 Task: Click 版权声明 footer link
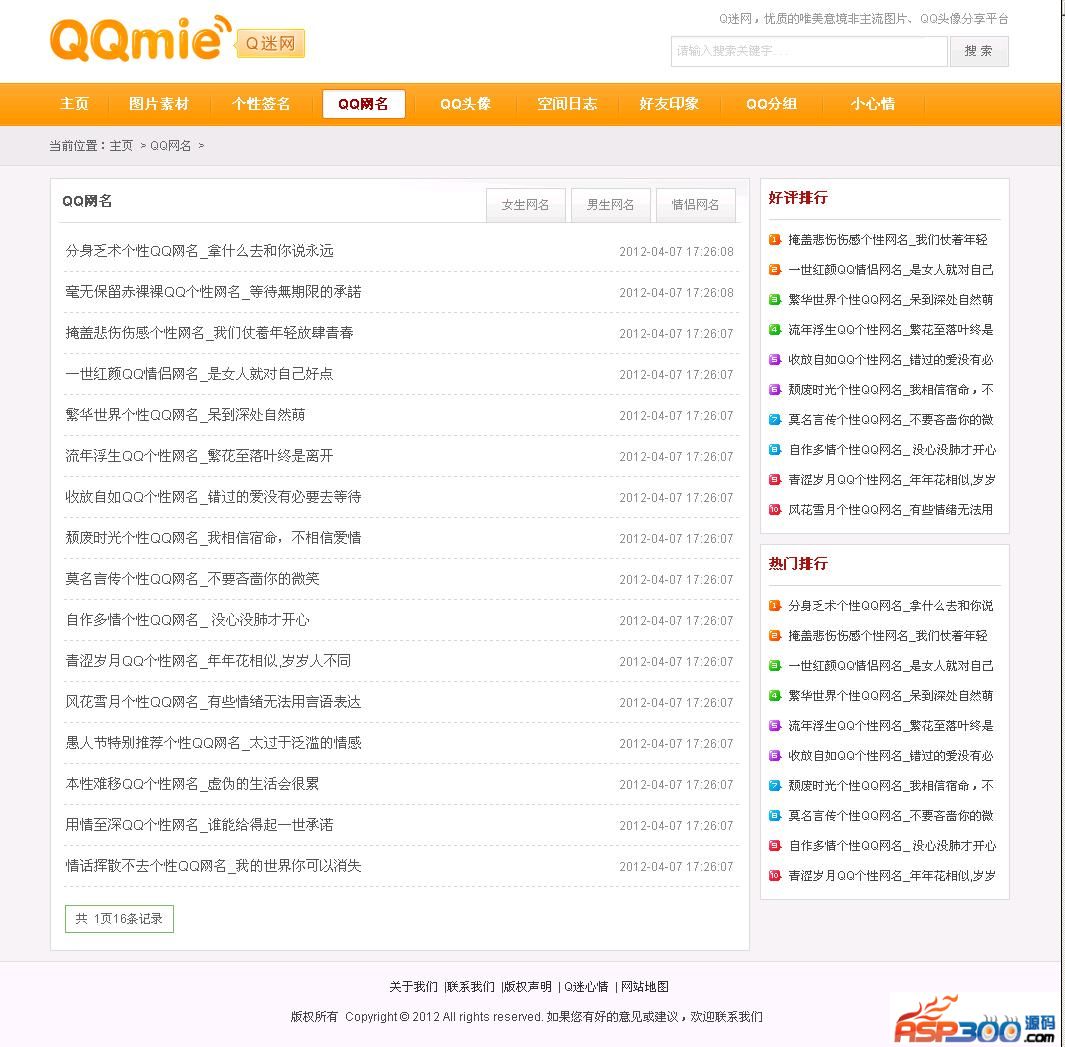coord(527,987)
